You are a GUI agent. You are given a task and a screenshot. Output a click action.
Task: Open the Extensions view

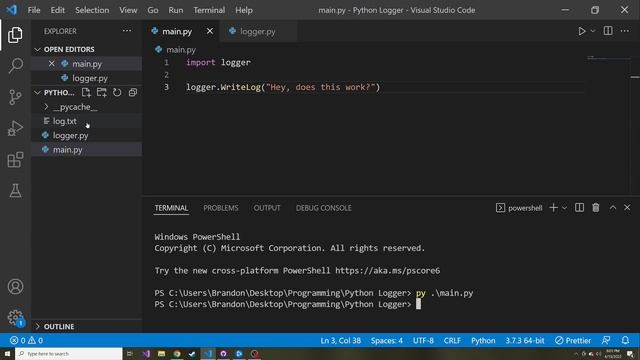pos(15,160)
